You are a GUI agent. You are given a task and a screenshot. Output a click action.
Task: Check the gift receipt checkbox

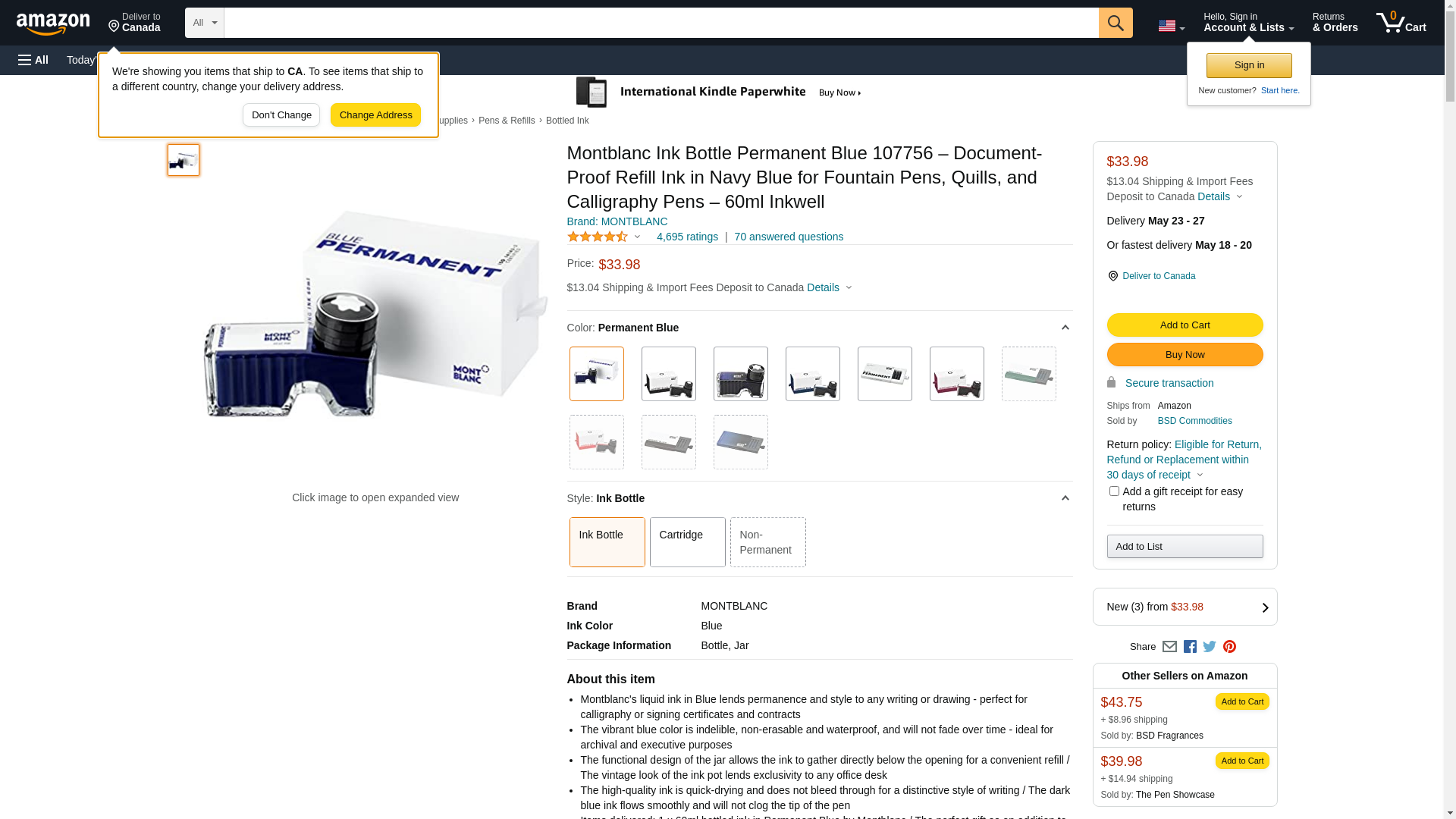click(1114, 491)
